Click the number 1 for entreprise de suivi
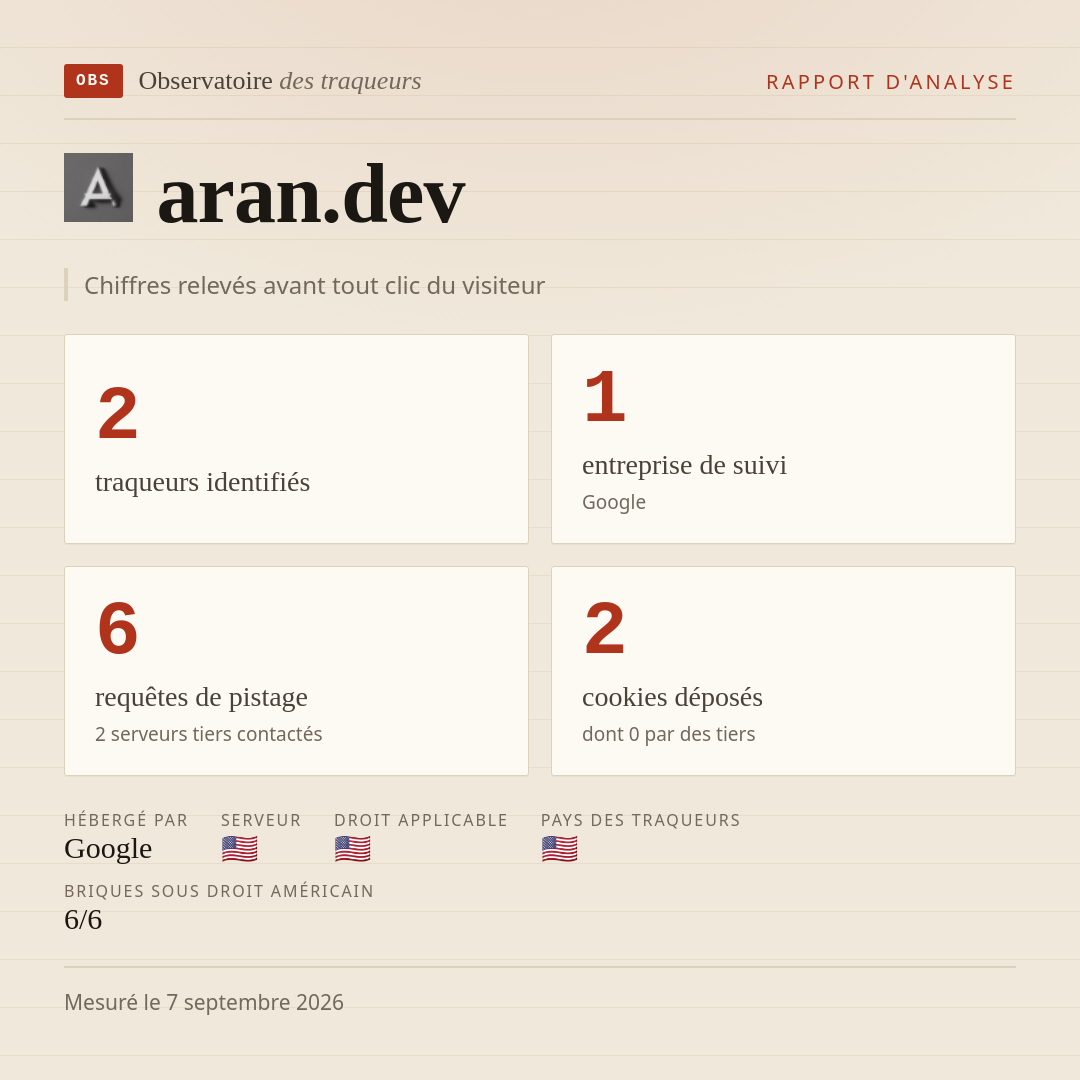 (x=605, y=397)
